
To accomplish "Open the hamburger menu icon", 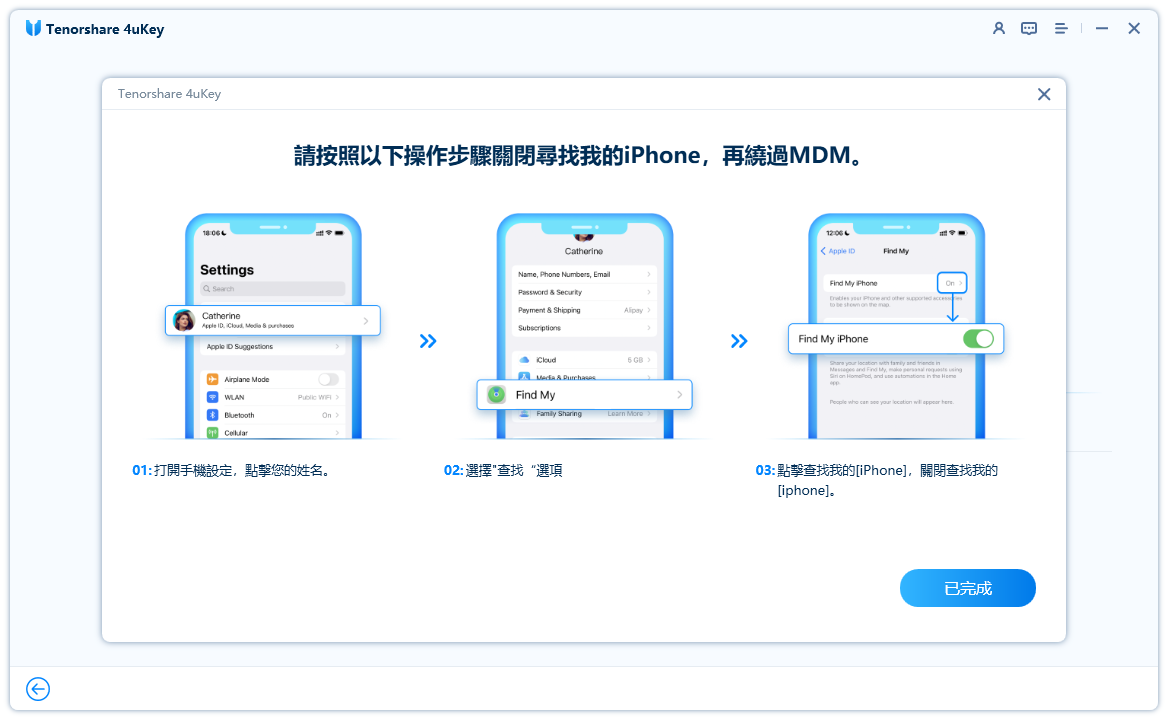I will [x=1061, y=28].
